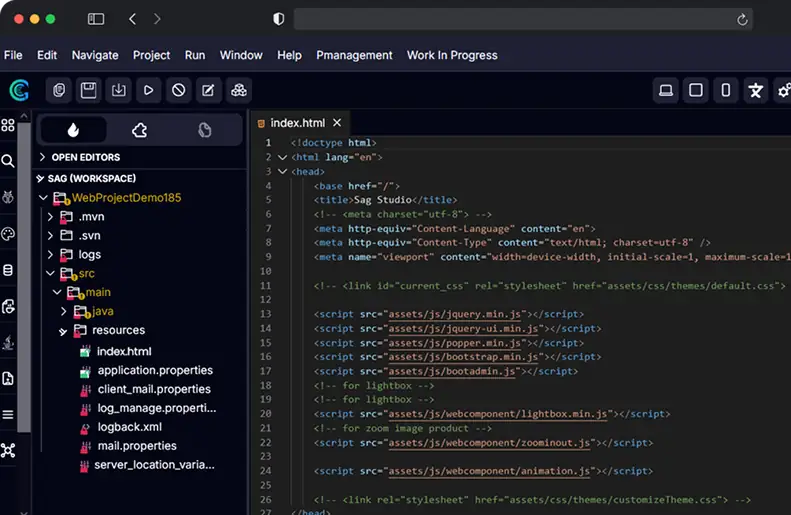Viewport: 791px width, 515px height.
Task: Collapse the resources folder
Action: pos(63,331)
